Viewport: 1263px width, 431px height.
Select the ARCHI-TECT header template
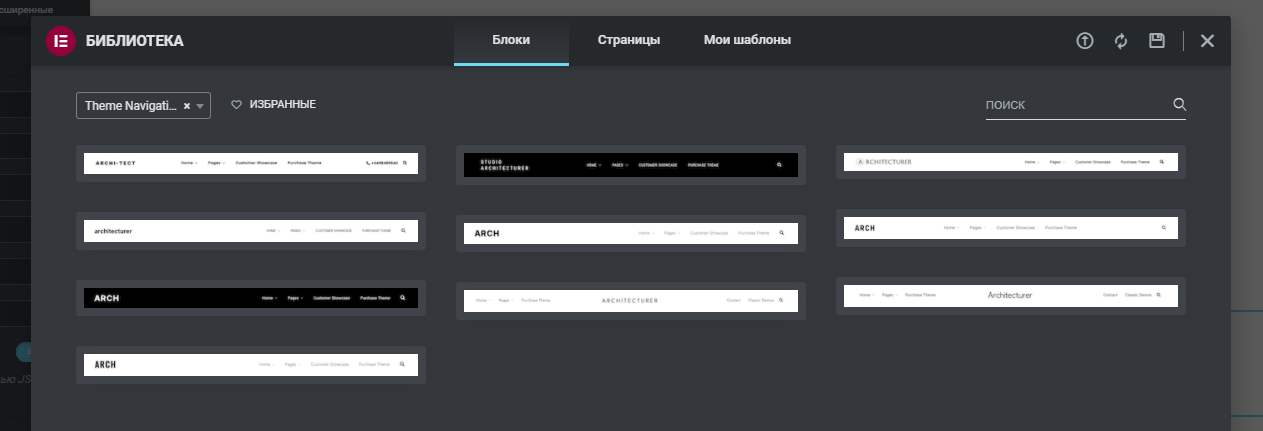[x=251, y=163]
